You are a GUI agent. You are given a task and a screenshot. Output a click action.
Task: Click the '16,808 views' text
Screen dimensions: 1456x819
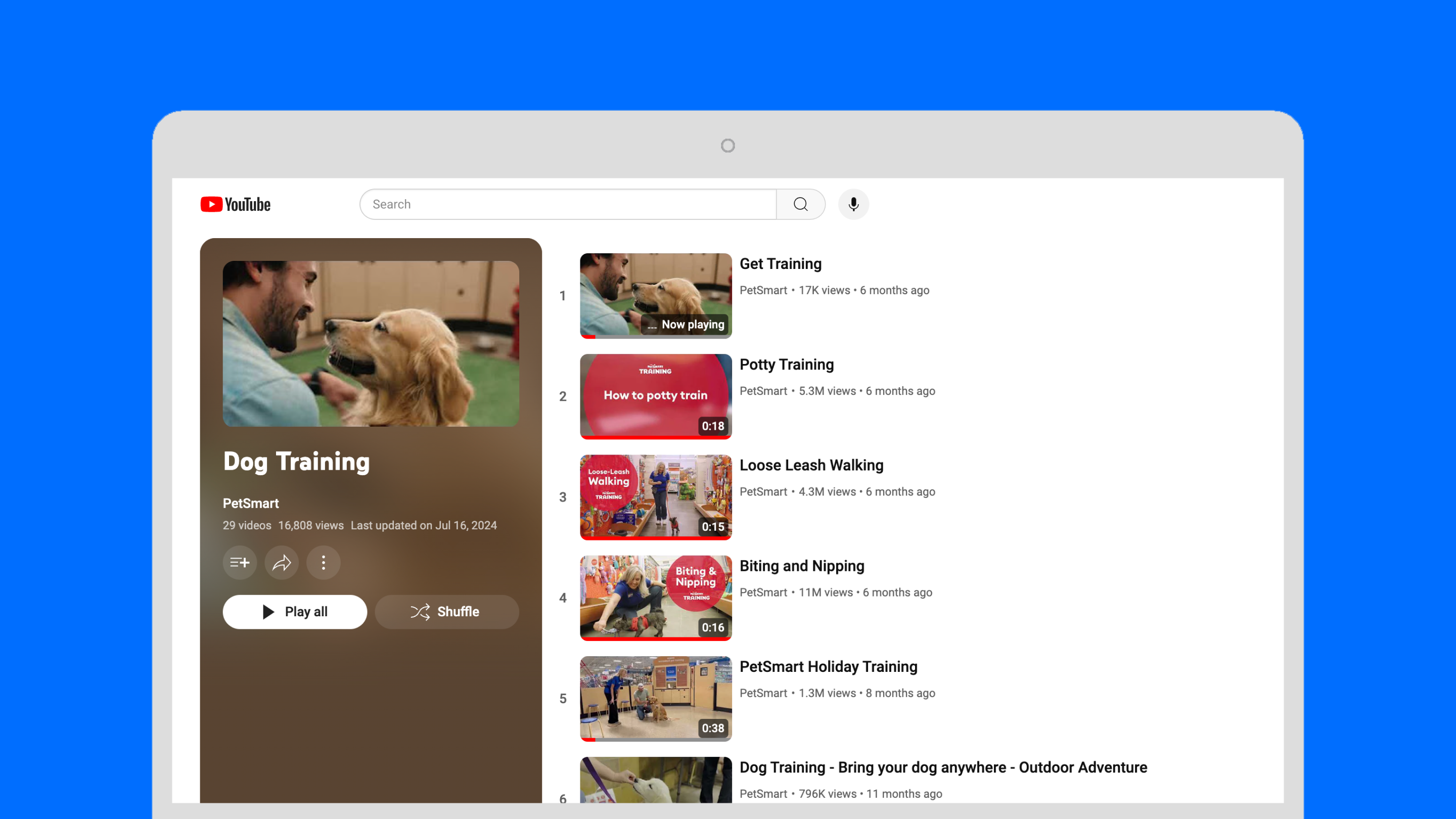tap(311, 525)
